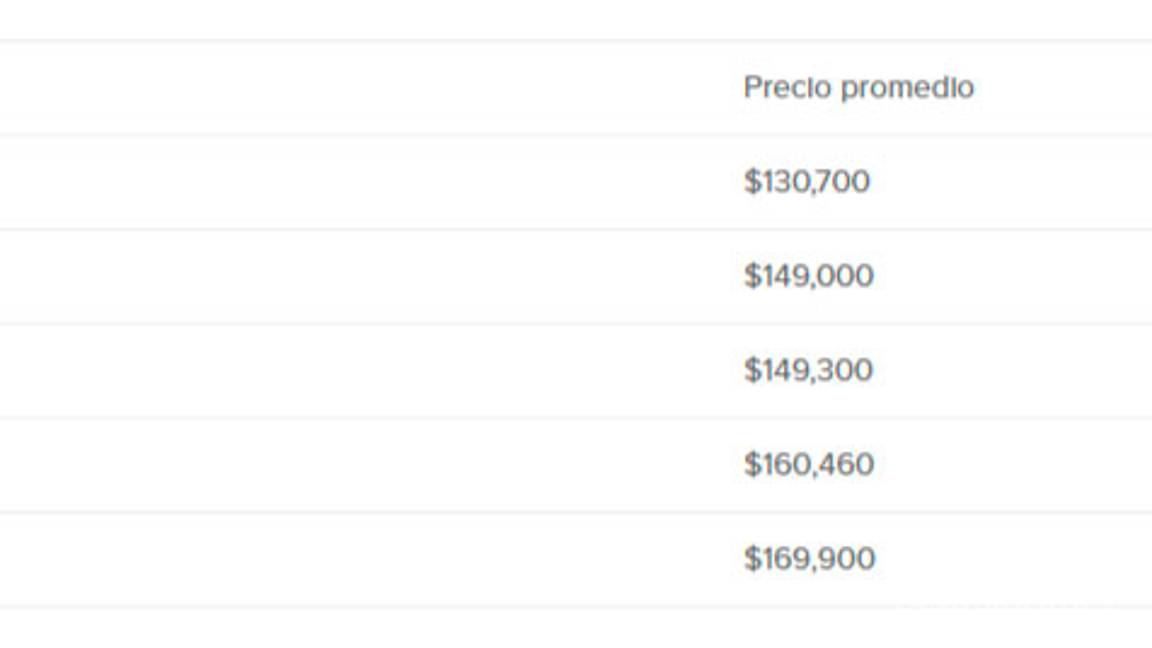Click the $149,300 average price value
The image size is (1152, 648).
point(808,370)
